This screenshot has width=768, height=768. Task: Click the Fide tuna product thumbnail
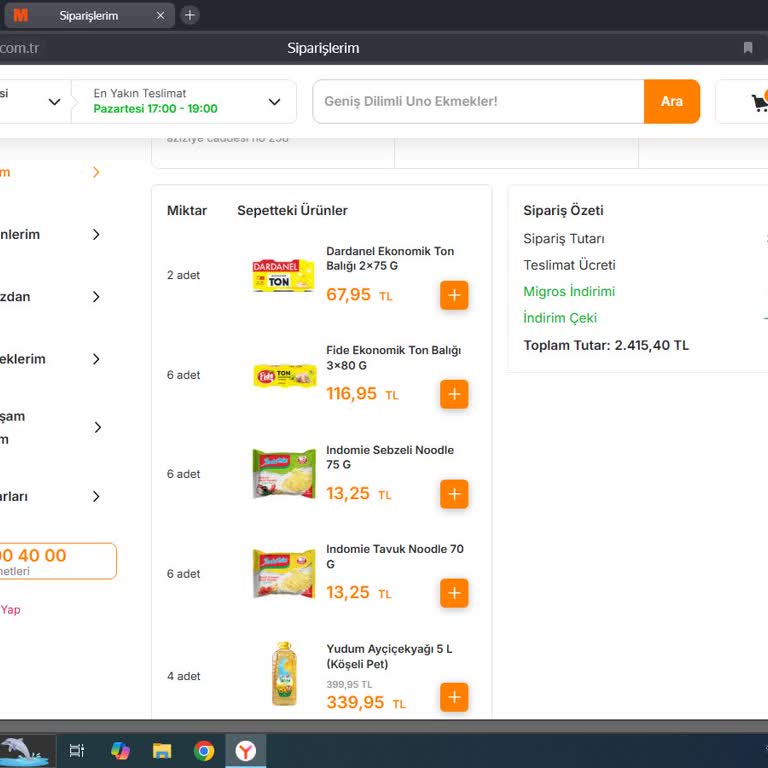point(285,376)
